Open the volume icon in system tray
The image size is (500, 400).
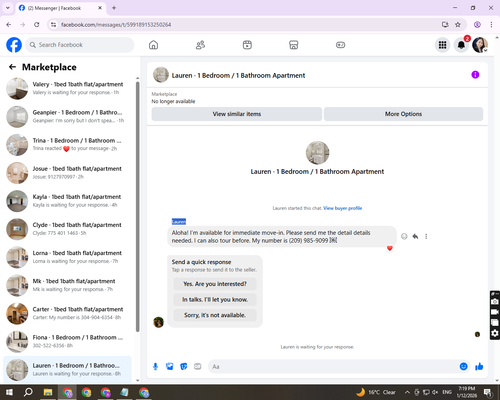point(435,392)
